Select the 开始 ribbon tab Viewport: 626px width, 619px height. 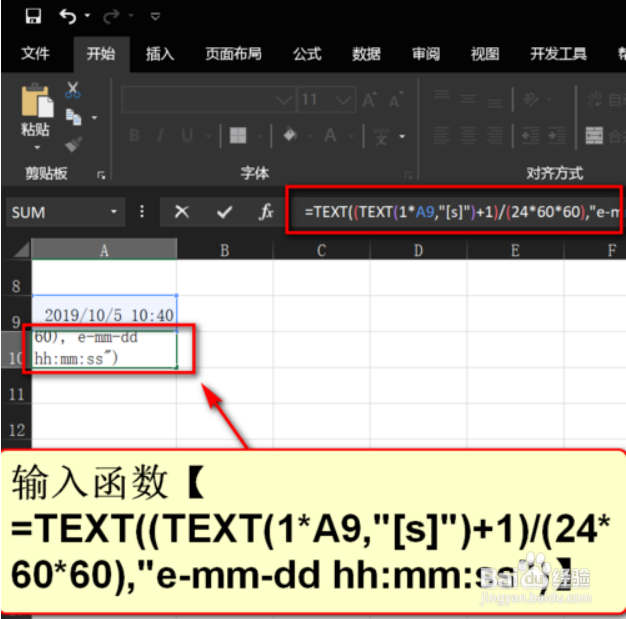tap(101, 53)
